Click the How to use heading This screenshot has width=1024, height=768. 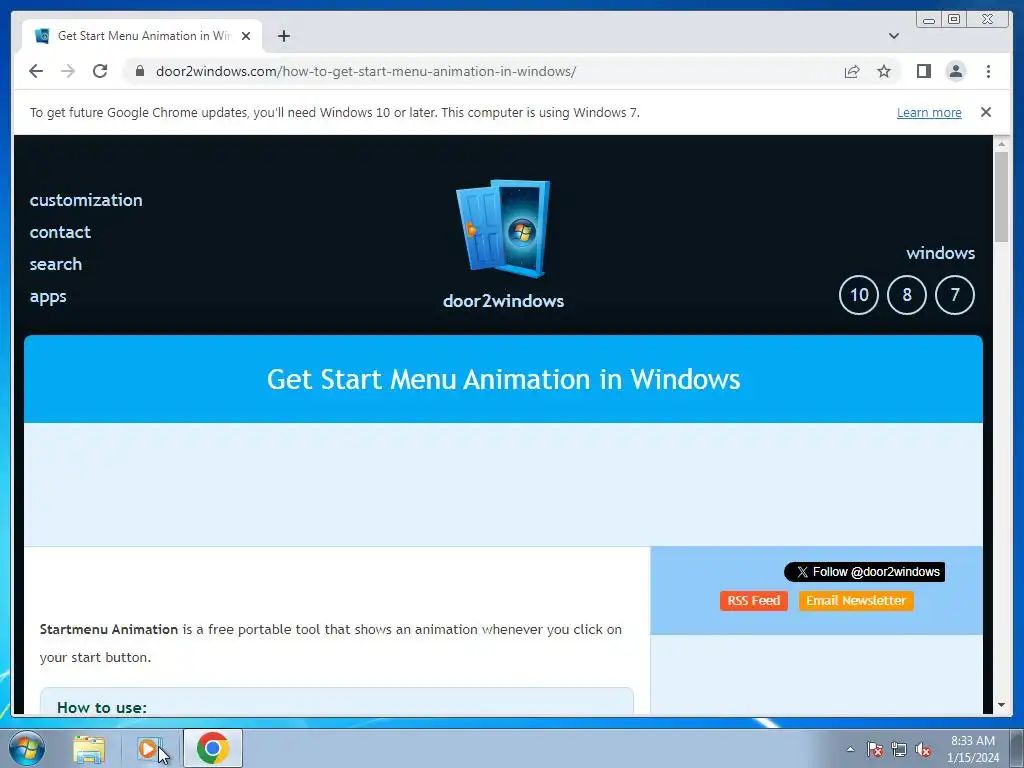tap(102, 707)
